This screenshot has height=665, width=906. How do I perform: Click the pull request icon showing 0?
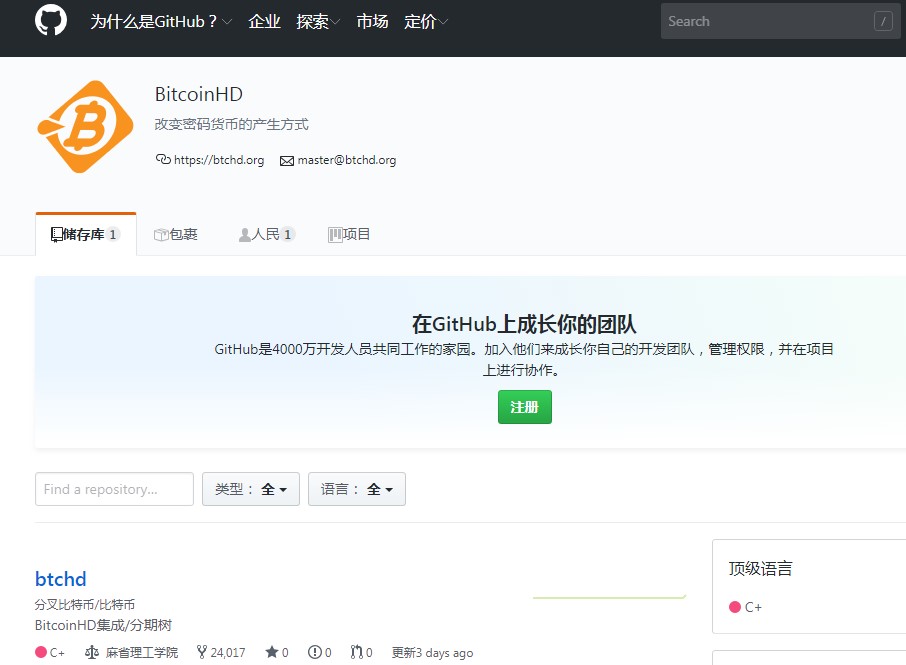357,652
